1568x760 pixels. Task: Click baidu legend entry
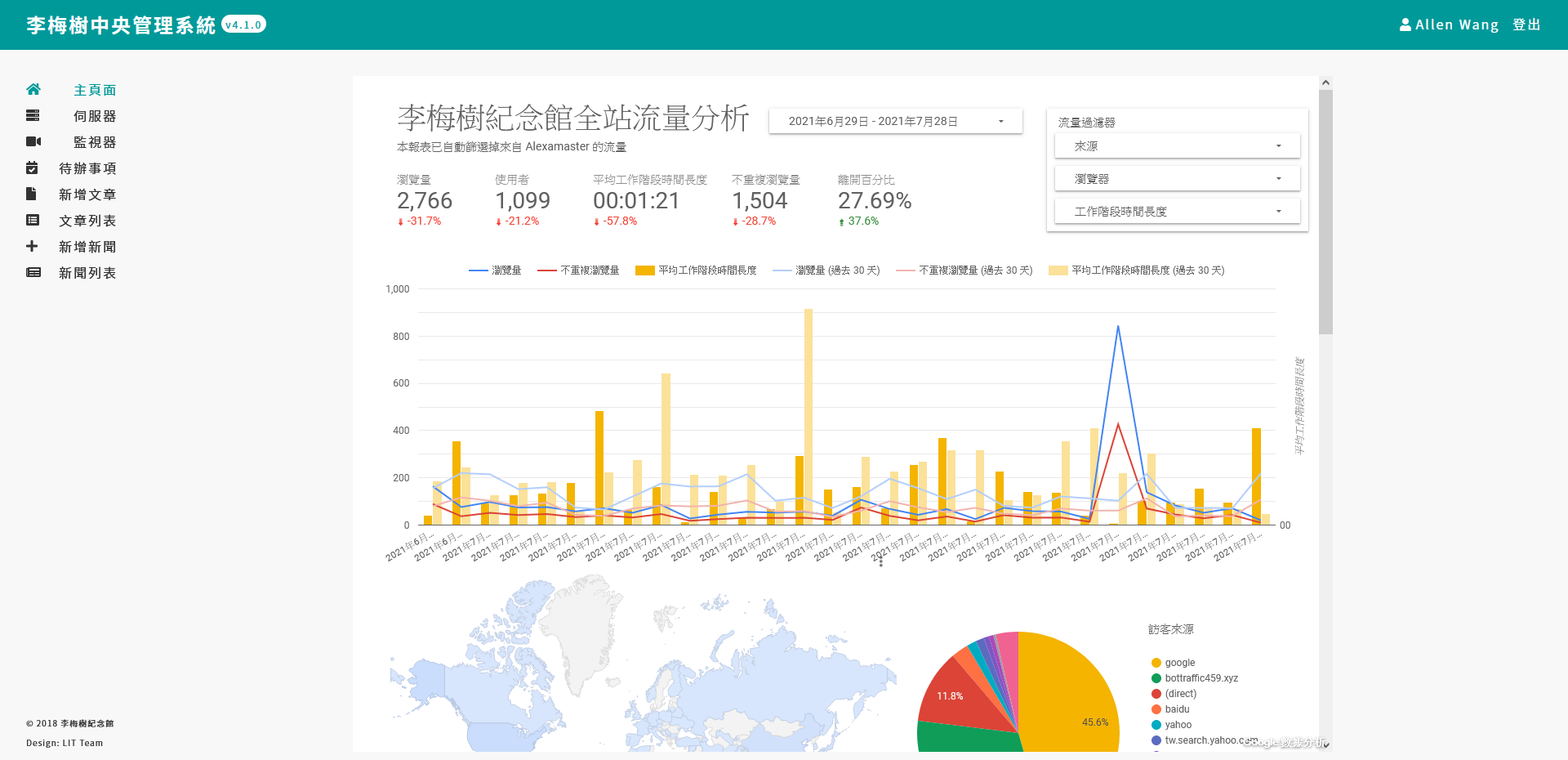[x=1170, y=709]
